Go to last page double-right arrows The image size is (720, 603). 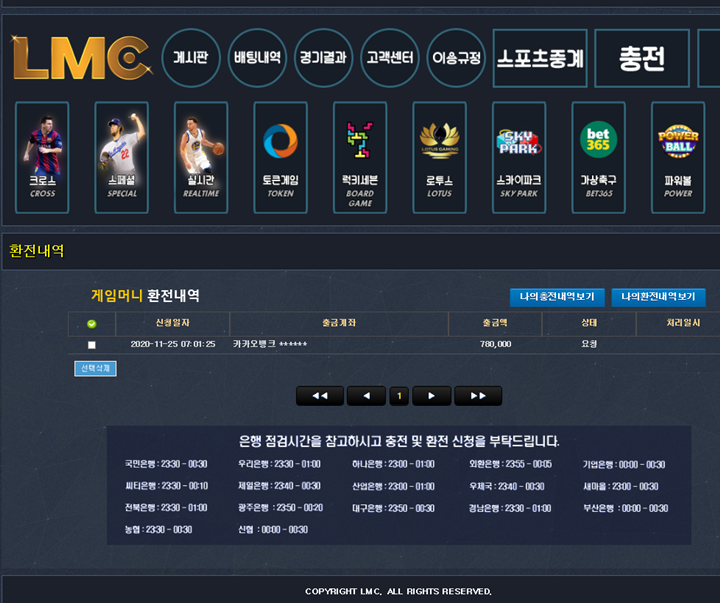click(478, 396)
